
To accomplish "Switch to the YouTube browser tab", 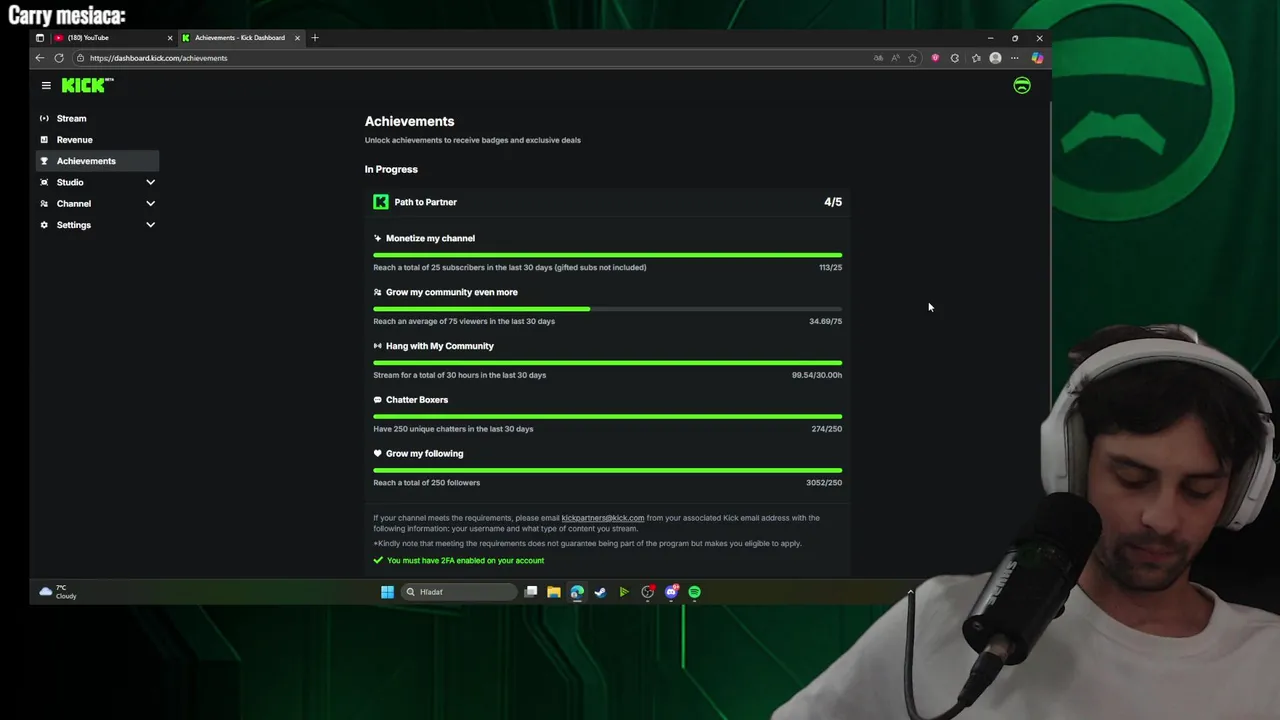I will (x=112, y=38).
